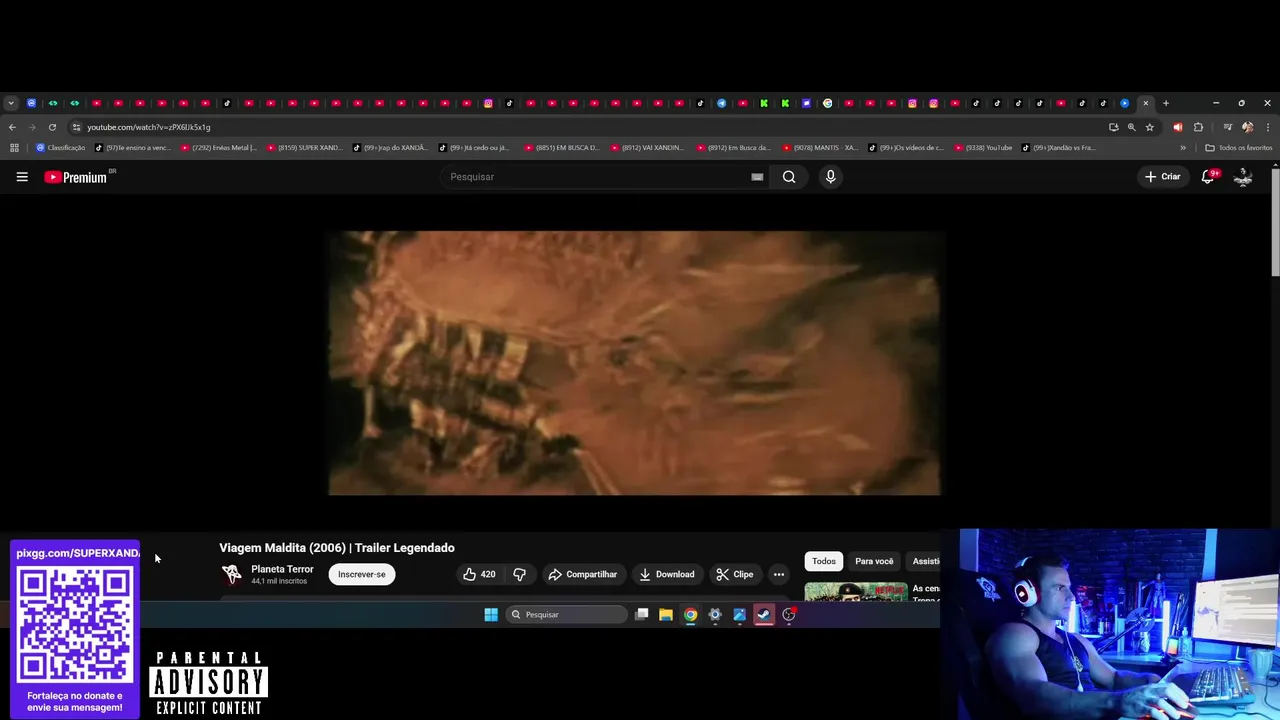
Task: Subscribe with the Inscrever-se button
Action: [x=362, y=574]
